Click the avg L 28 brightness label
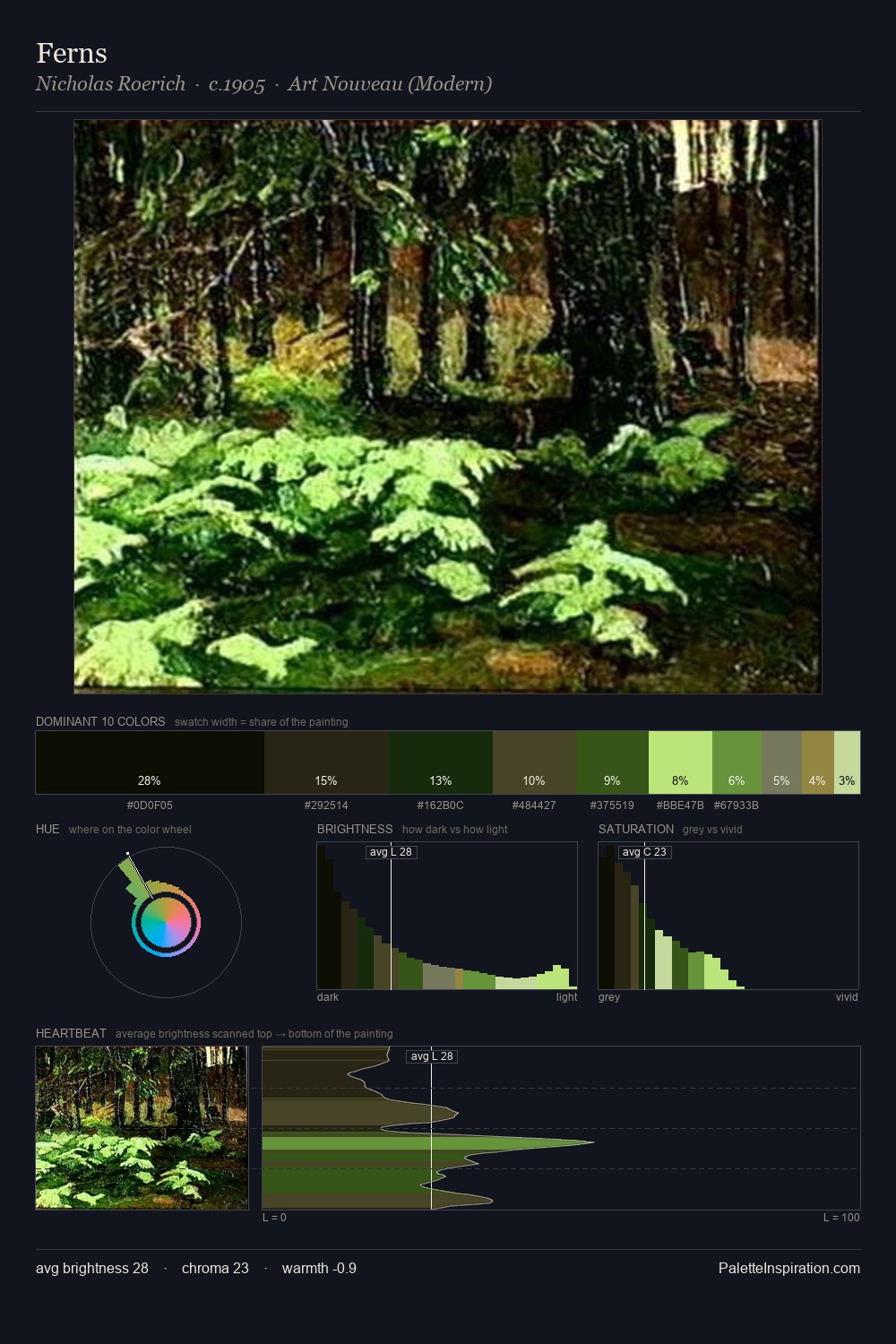 pos(392,852)
